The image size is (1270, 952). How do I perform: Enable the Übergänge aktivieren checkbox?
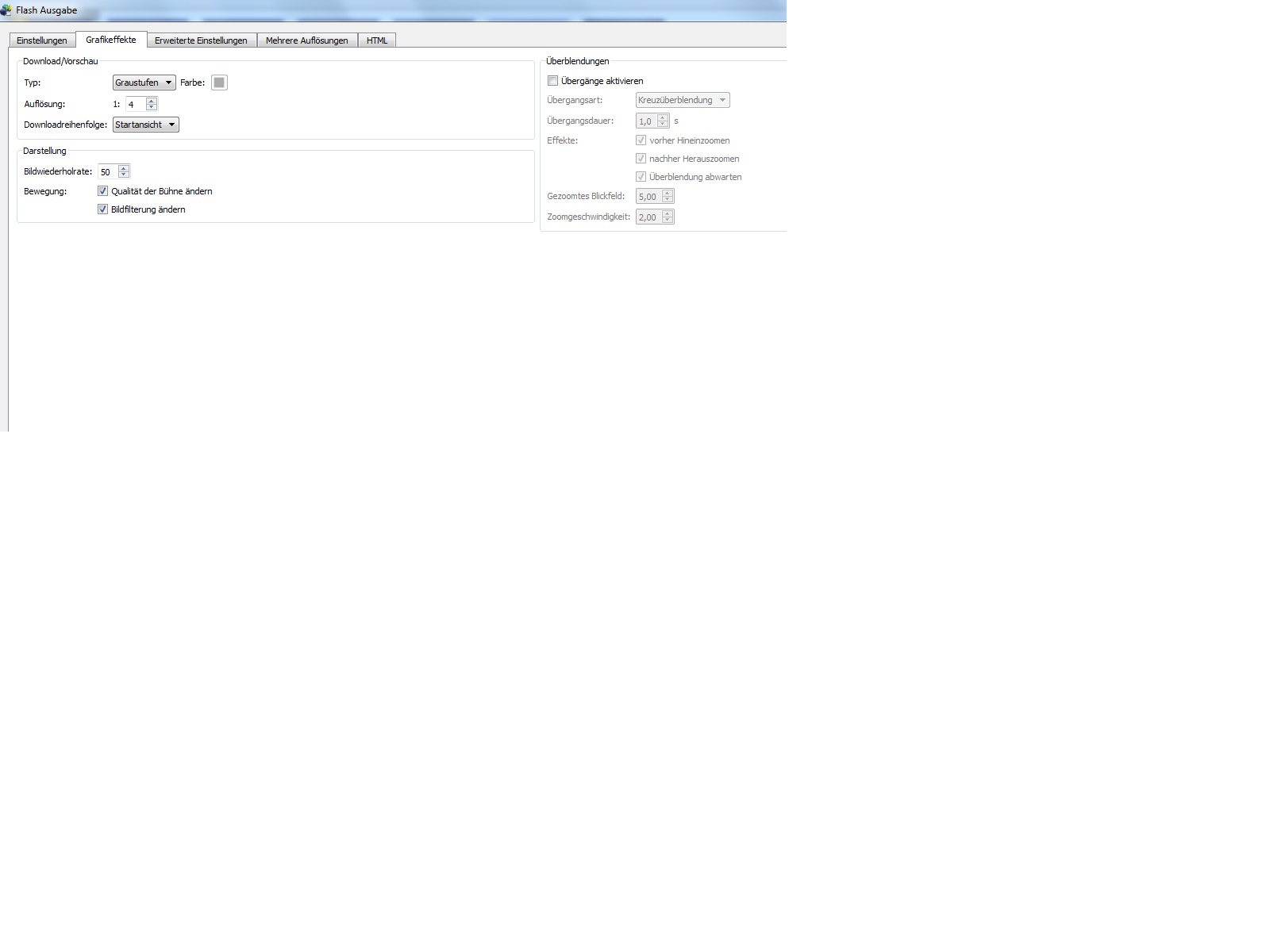(553, 81)
